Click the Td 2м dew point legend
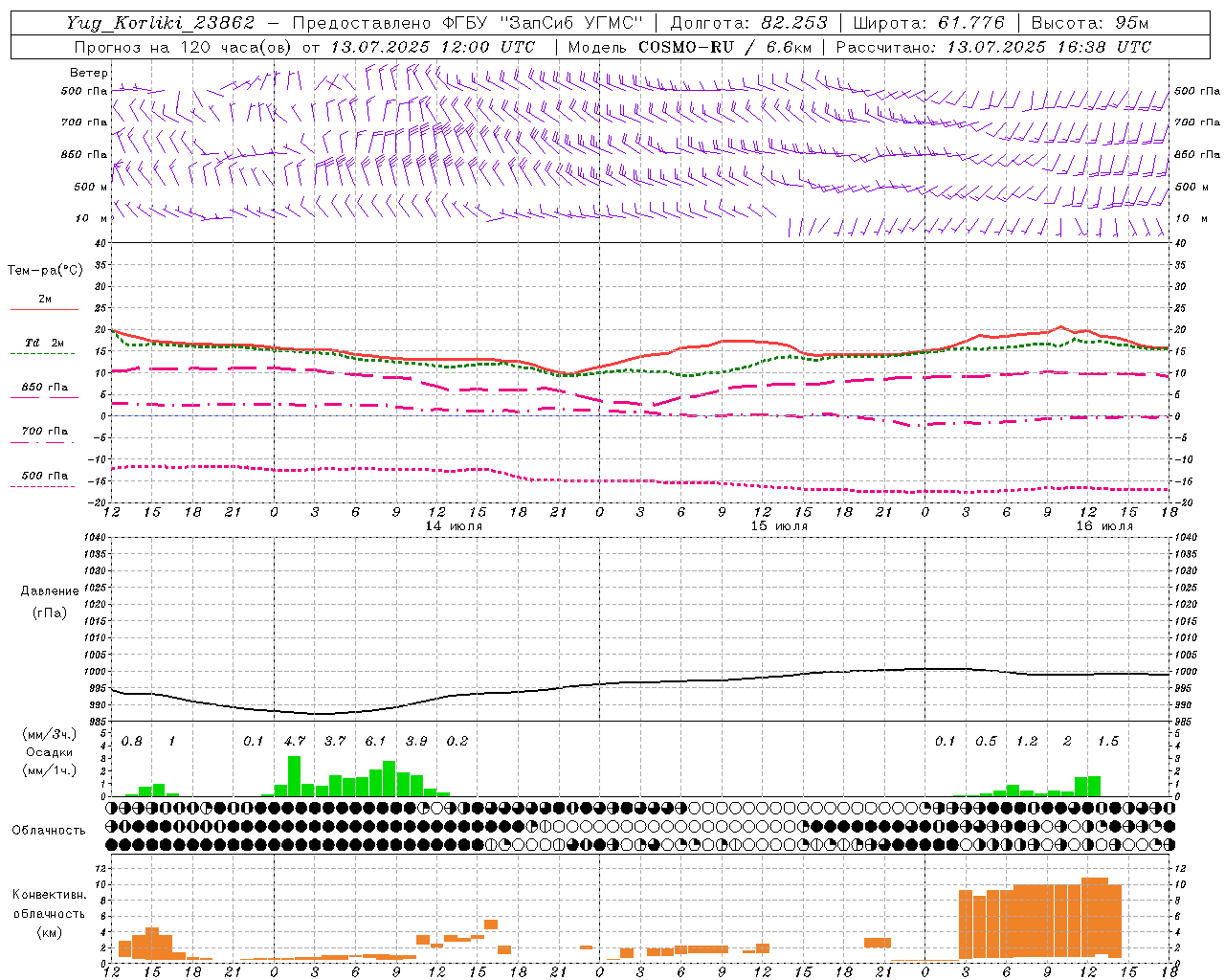Screen dimensions: 1225x980 [x=44, y=343]
